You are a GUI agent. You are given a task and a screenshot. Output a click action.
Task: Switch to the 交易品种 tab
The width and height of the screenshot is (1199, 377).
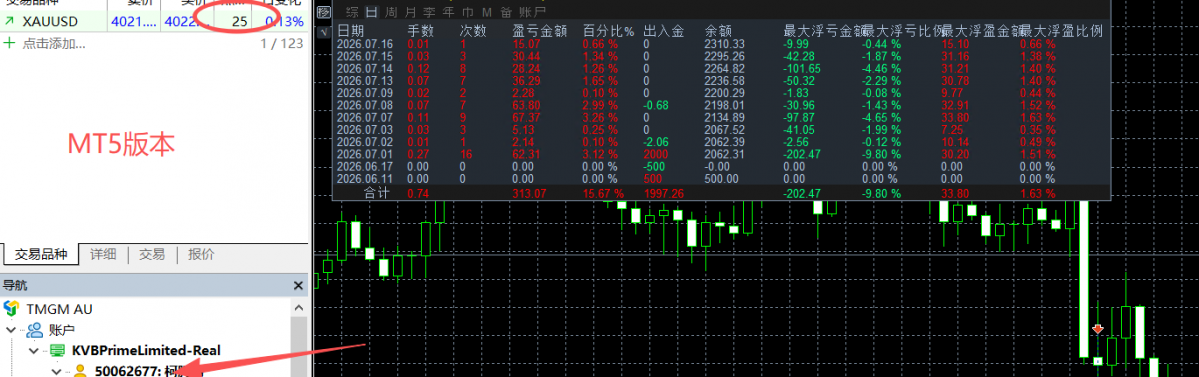[x=41, y=255]
